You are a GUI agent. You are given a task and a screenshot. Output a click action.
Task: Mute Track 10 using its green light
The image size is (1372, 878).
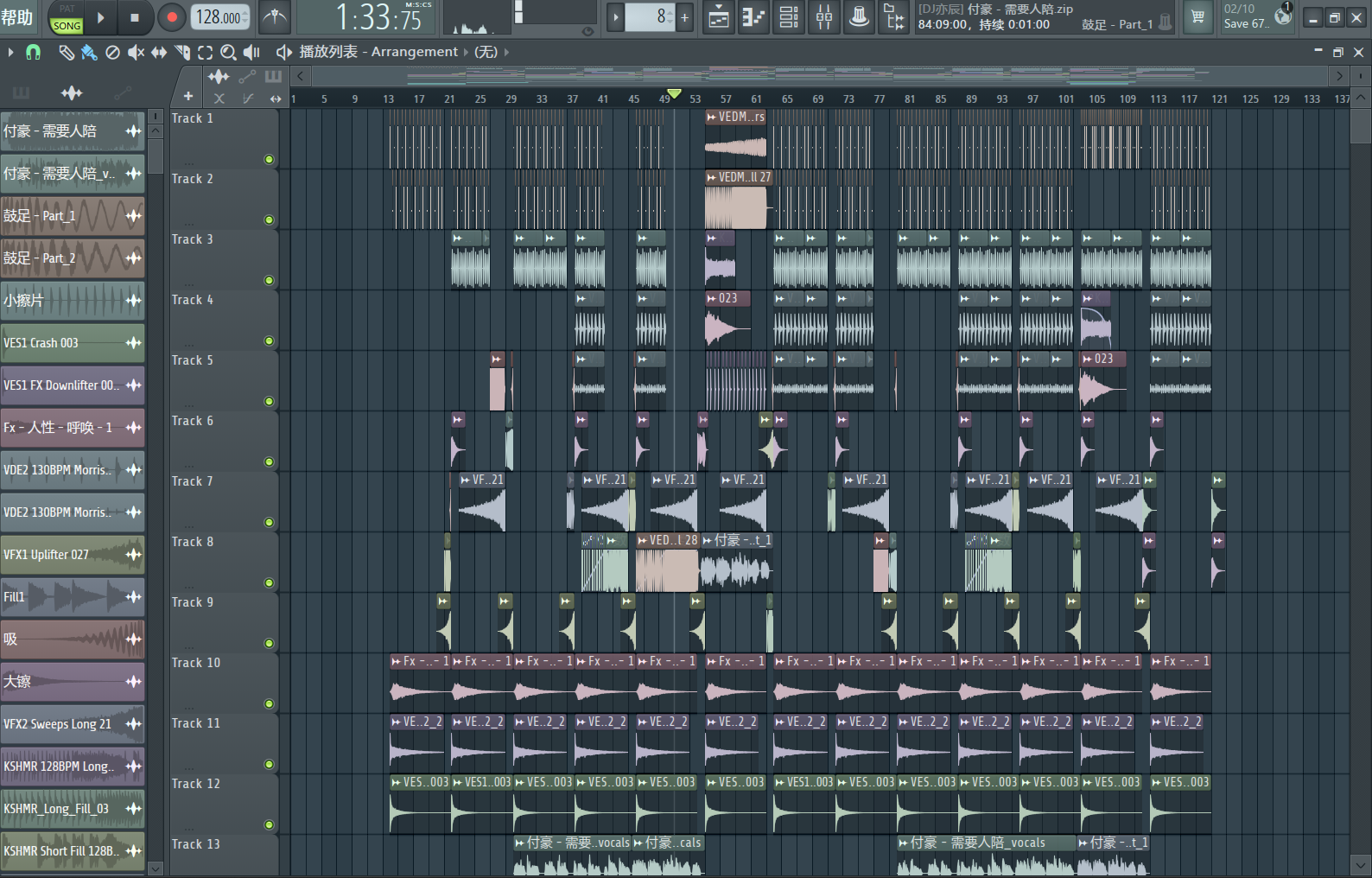(269, 704)
